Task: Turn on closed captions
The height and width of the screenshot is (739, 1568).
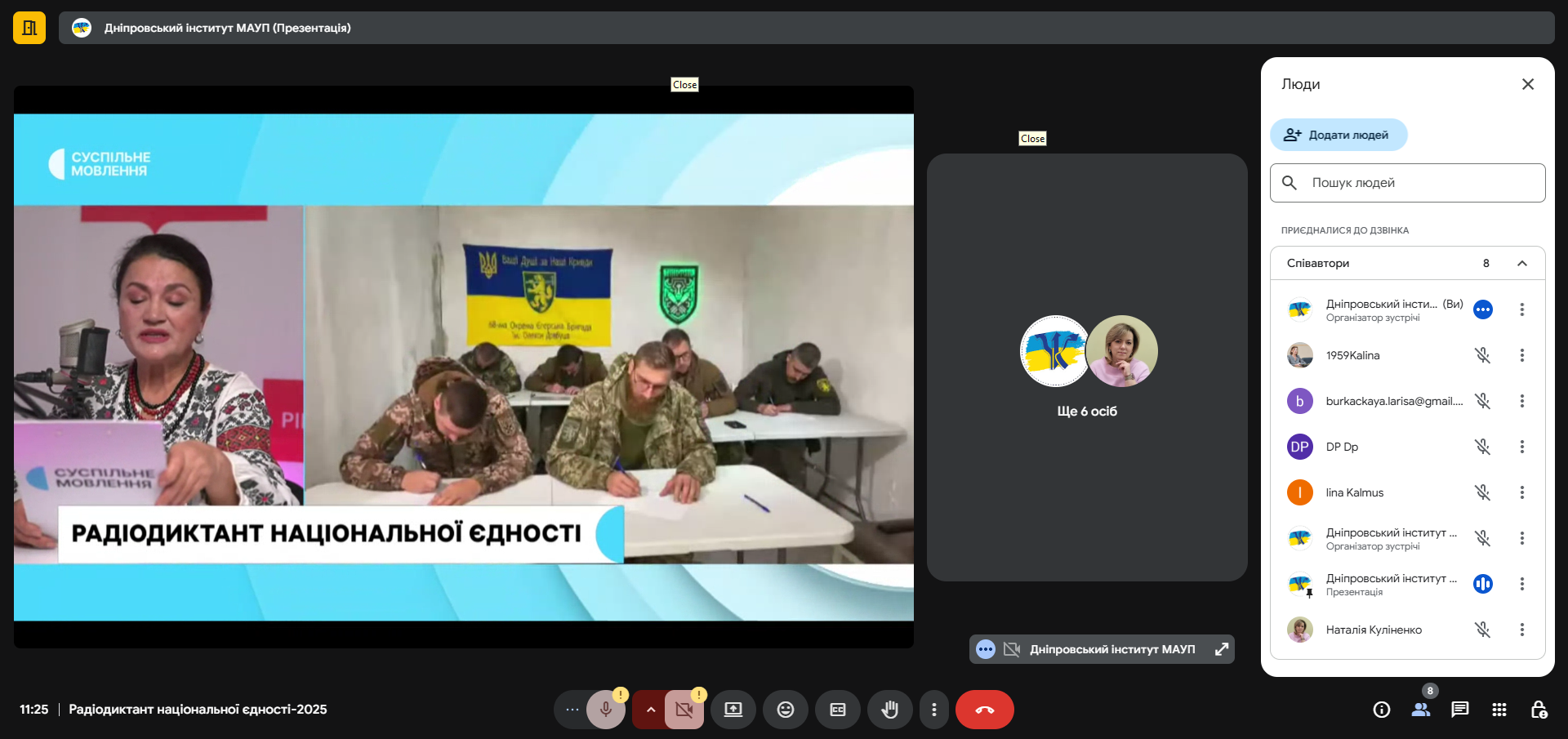Action: click(x=837, y=710)
